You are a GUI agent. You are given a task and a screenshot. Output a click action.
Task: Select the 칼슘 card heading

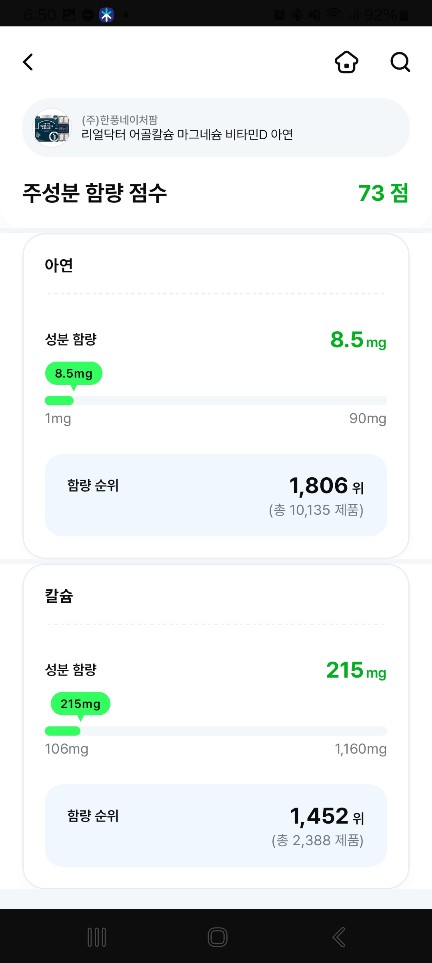click(x=59, y=596)
